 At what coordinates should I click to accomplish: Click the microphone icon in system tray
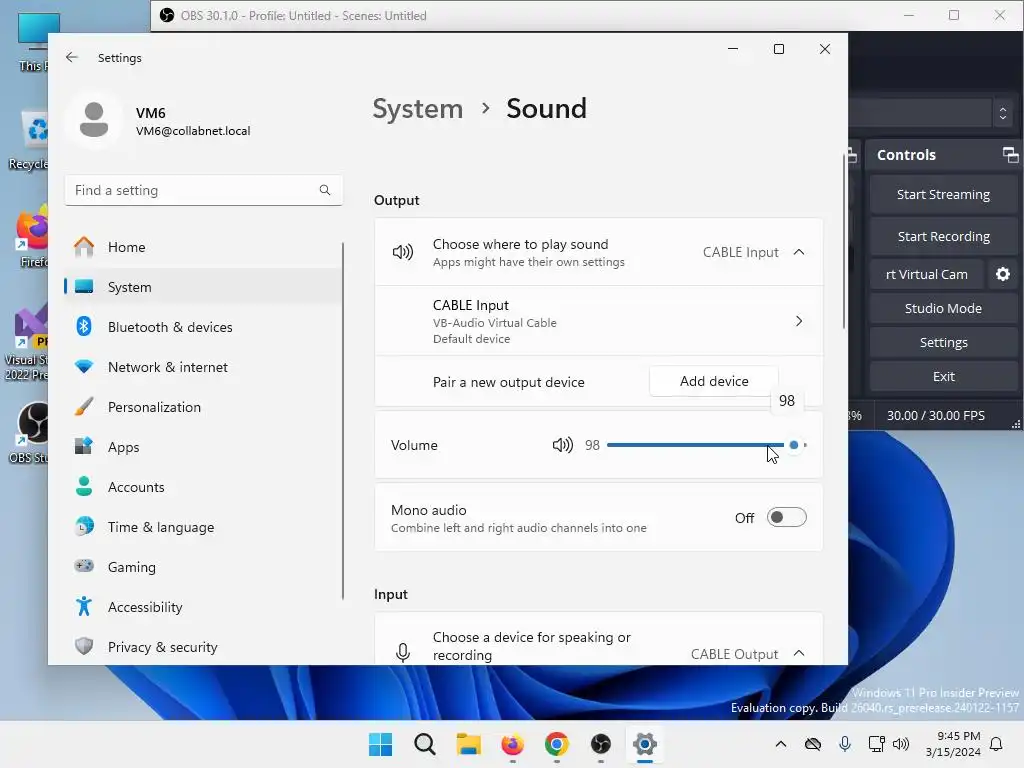click(844, 744)
